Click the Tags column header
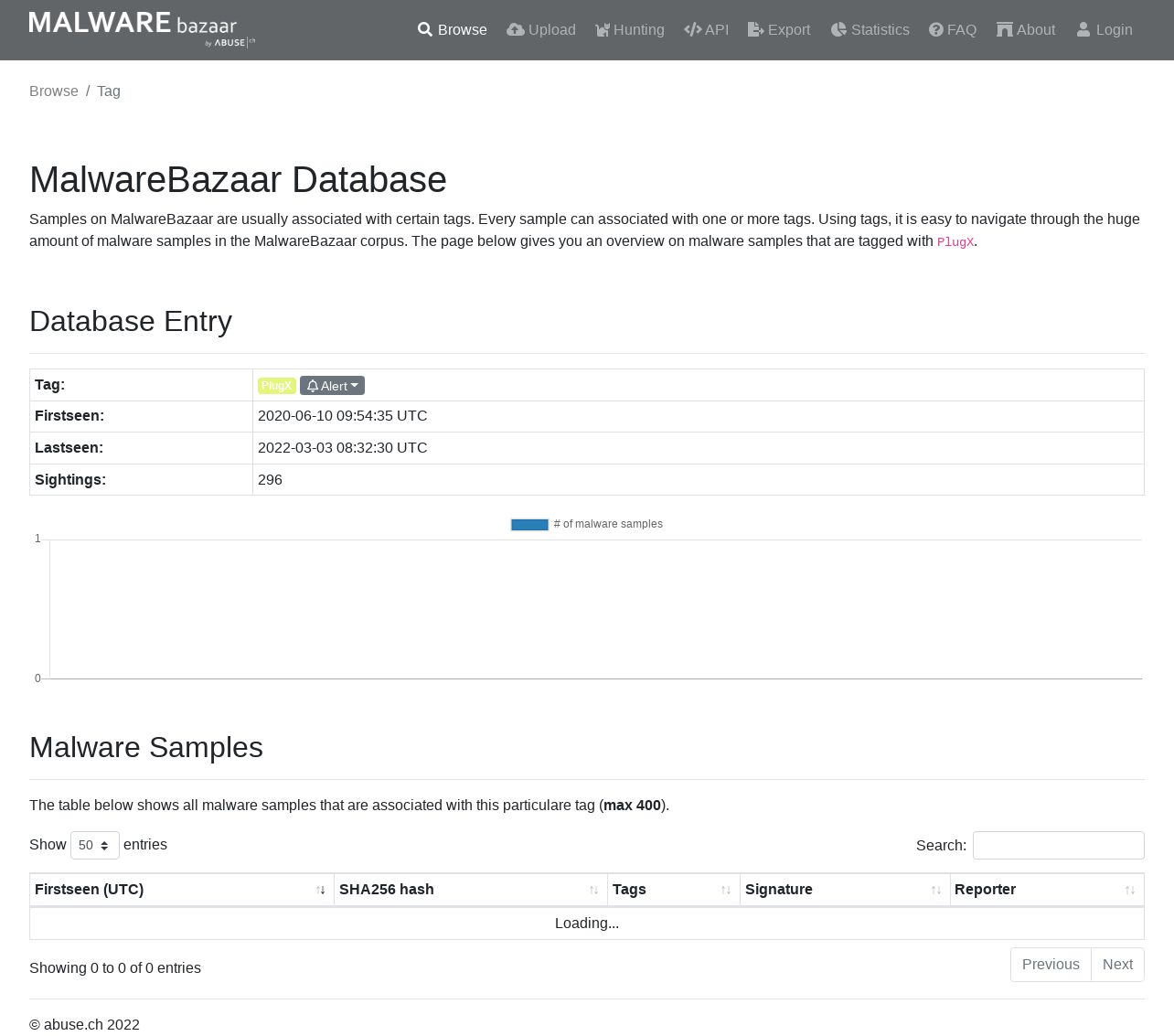Viewport: 1174px width, 1036px height. (674, 890)
